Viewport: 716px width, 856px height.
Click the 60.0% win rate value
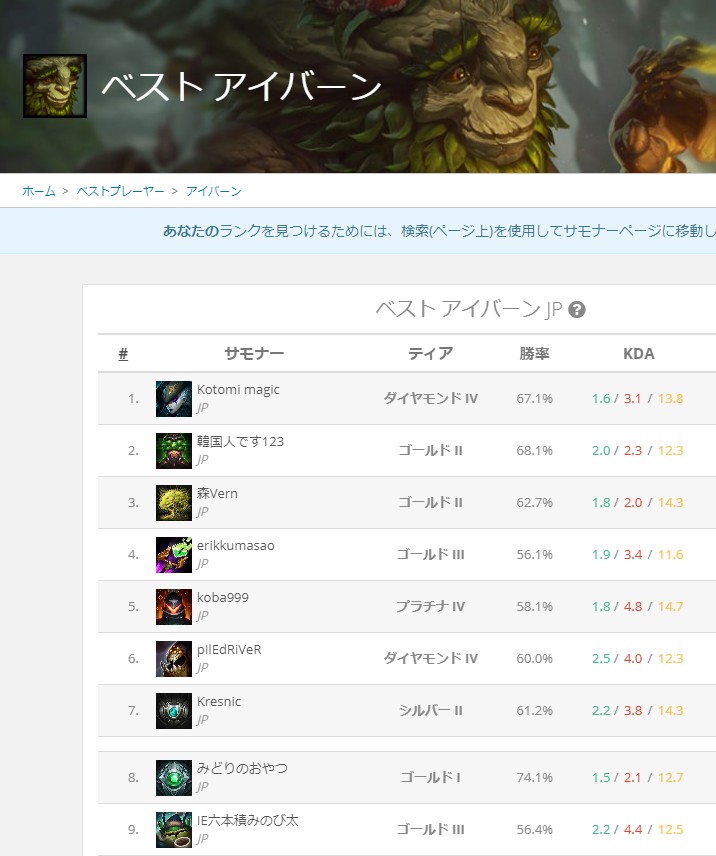tap(535, 658)
